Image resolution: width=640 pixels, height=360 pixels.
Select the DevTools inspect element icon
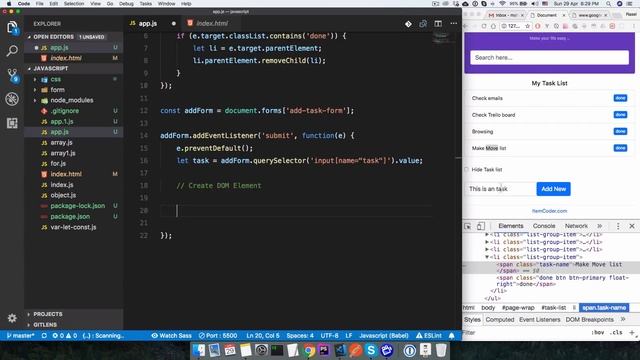click(468, 226)
